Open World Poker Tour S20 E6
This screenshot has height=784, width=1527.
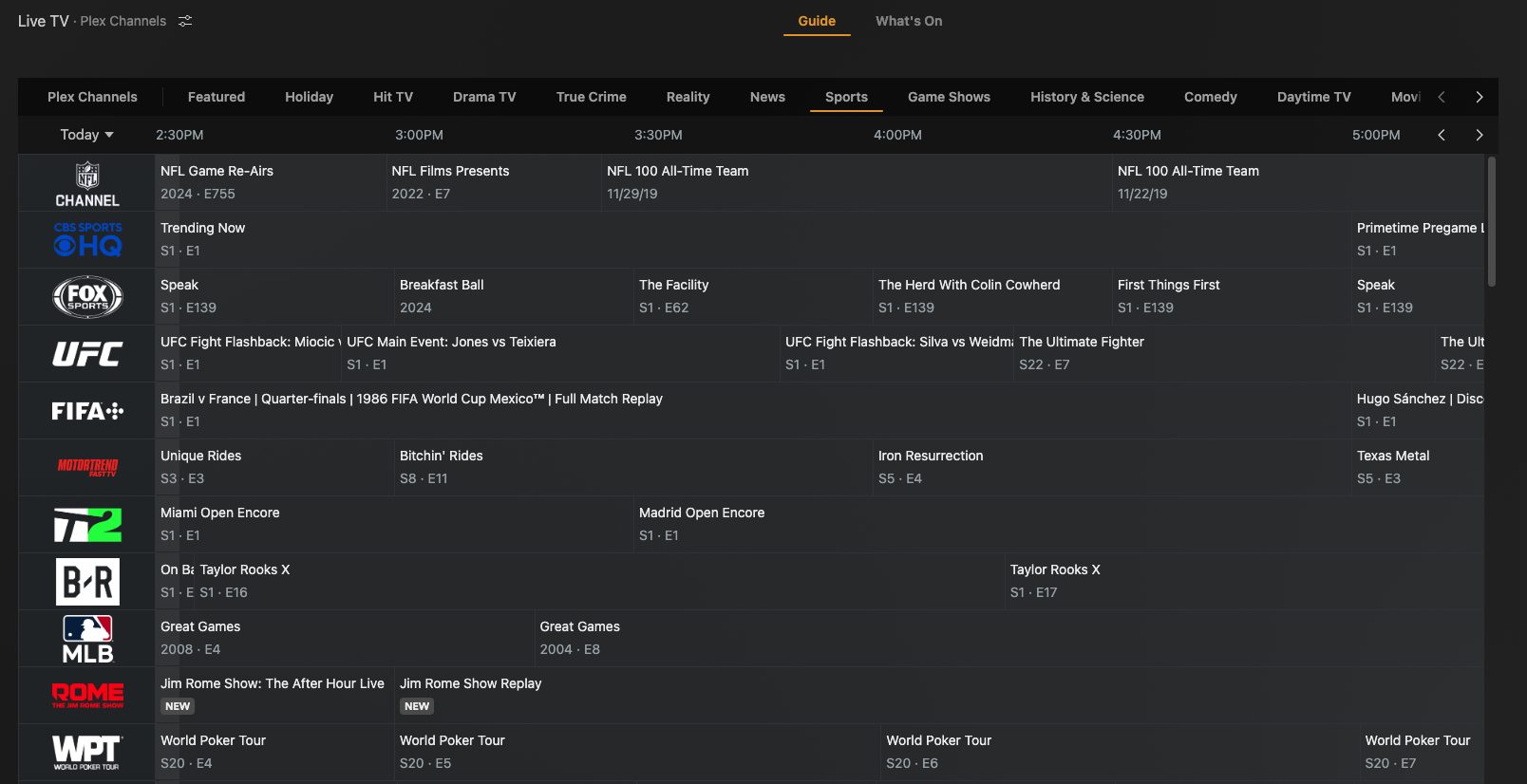pos(1121,752)
